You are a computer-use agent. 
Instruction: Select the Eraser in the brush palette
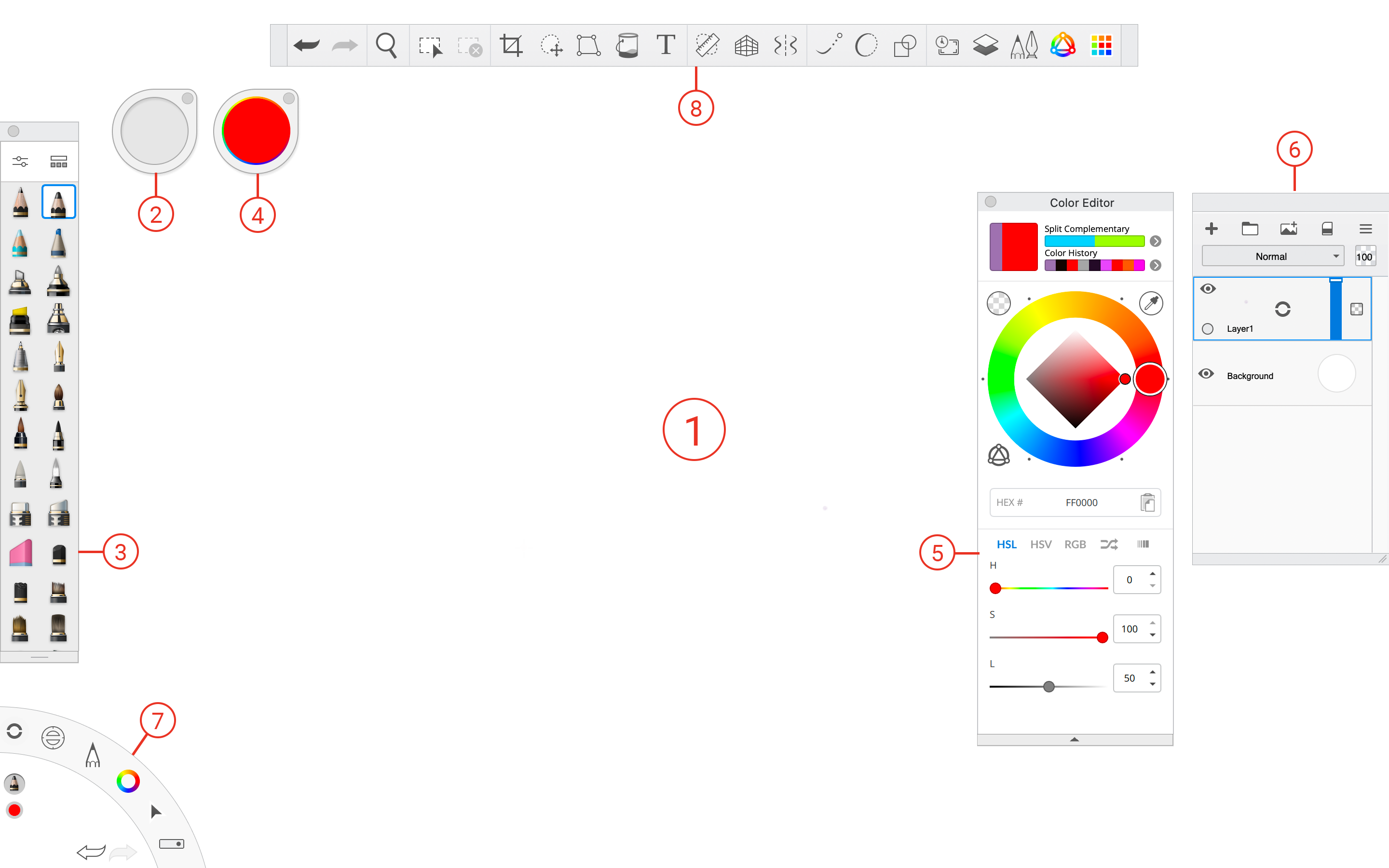coord(20,553)
